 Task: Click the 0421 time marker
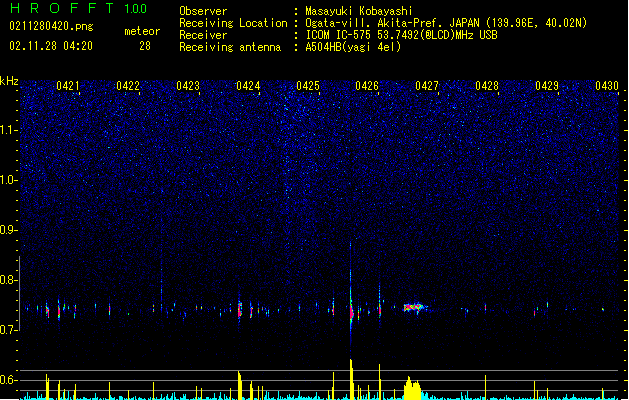tap(68, 86)
